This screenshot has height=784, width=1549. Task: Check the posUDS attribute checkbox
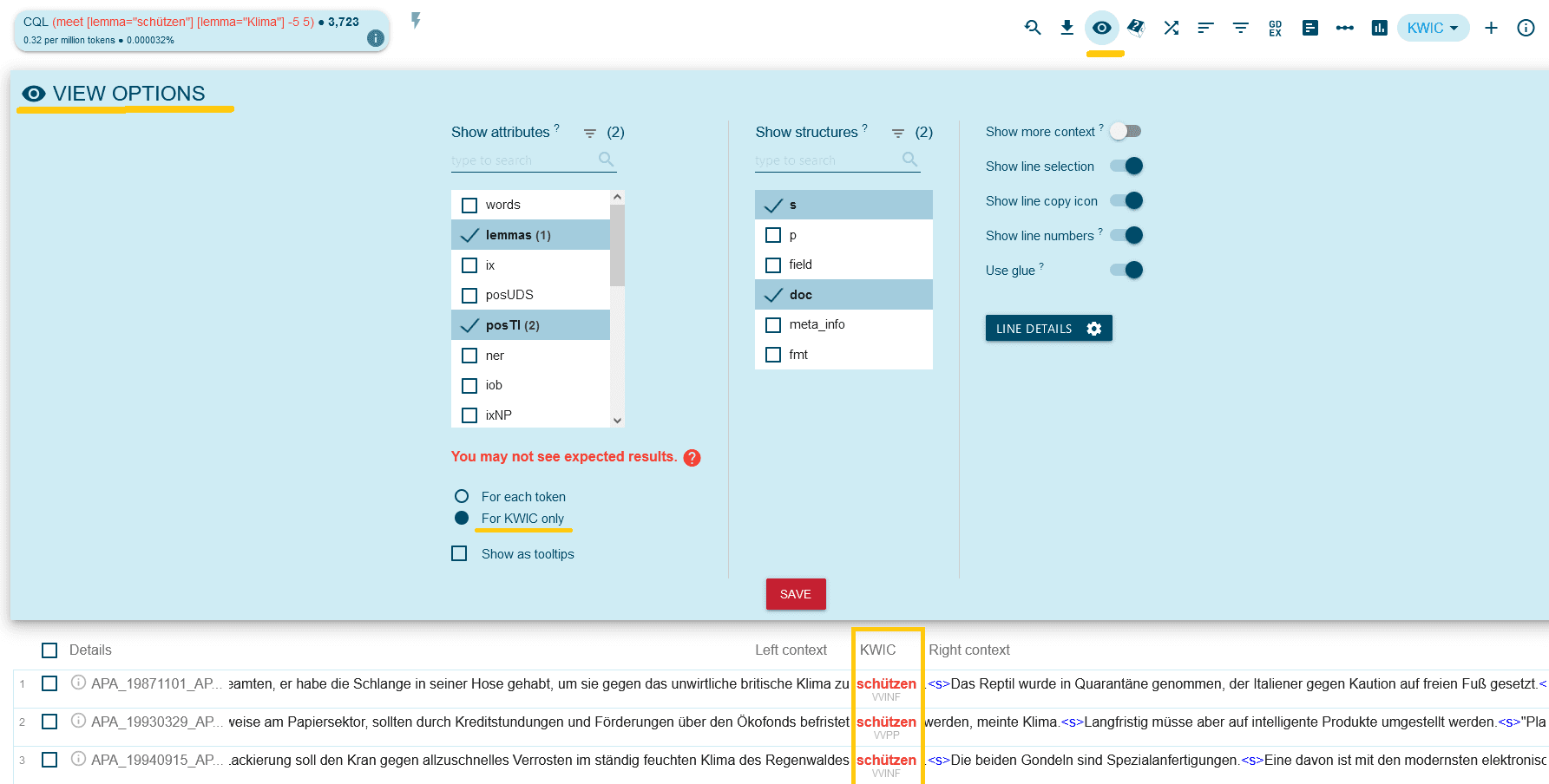click(x=469, y=296)
